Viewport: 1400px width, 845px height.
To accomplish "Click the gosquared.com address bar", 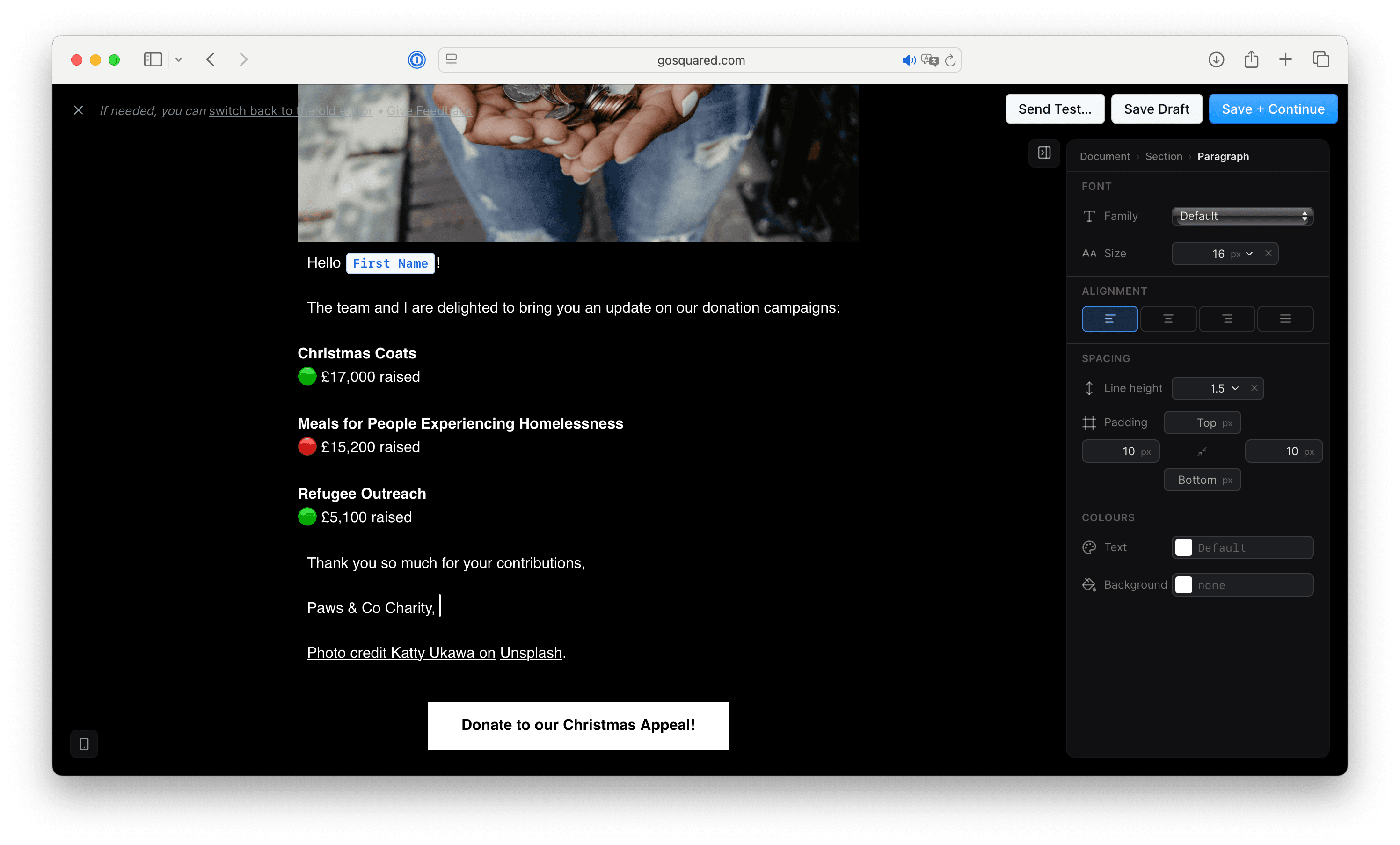I will pos(700,60).
